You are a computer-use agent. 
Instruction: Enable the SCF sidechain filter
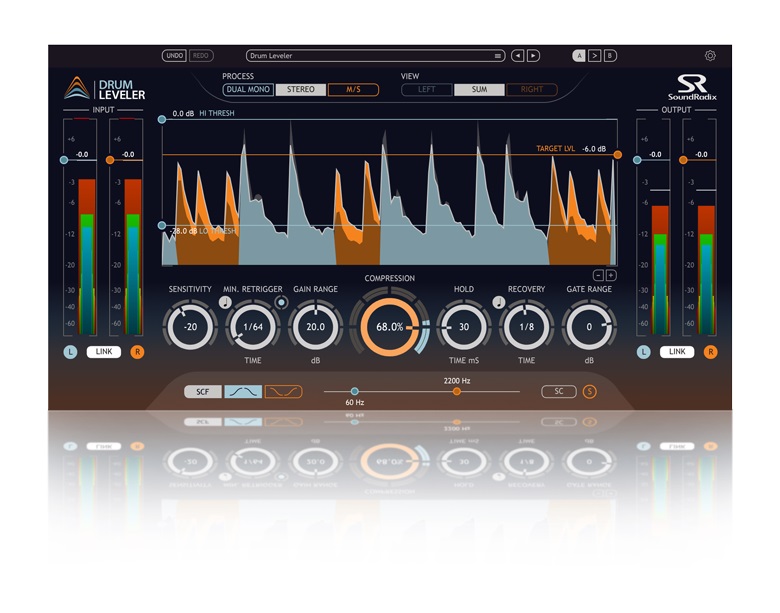pyautogui.click(x=202, y=392)
